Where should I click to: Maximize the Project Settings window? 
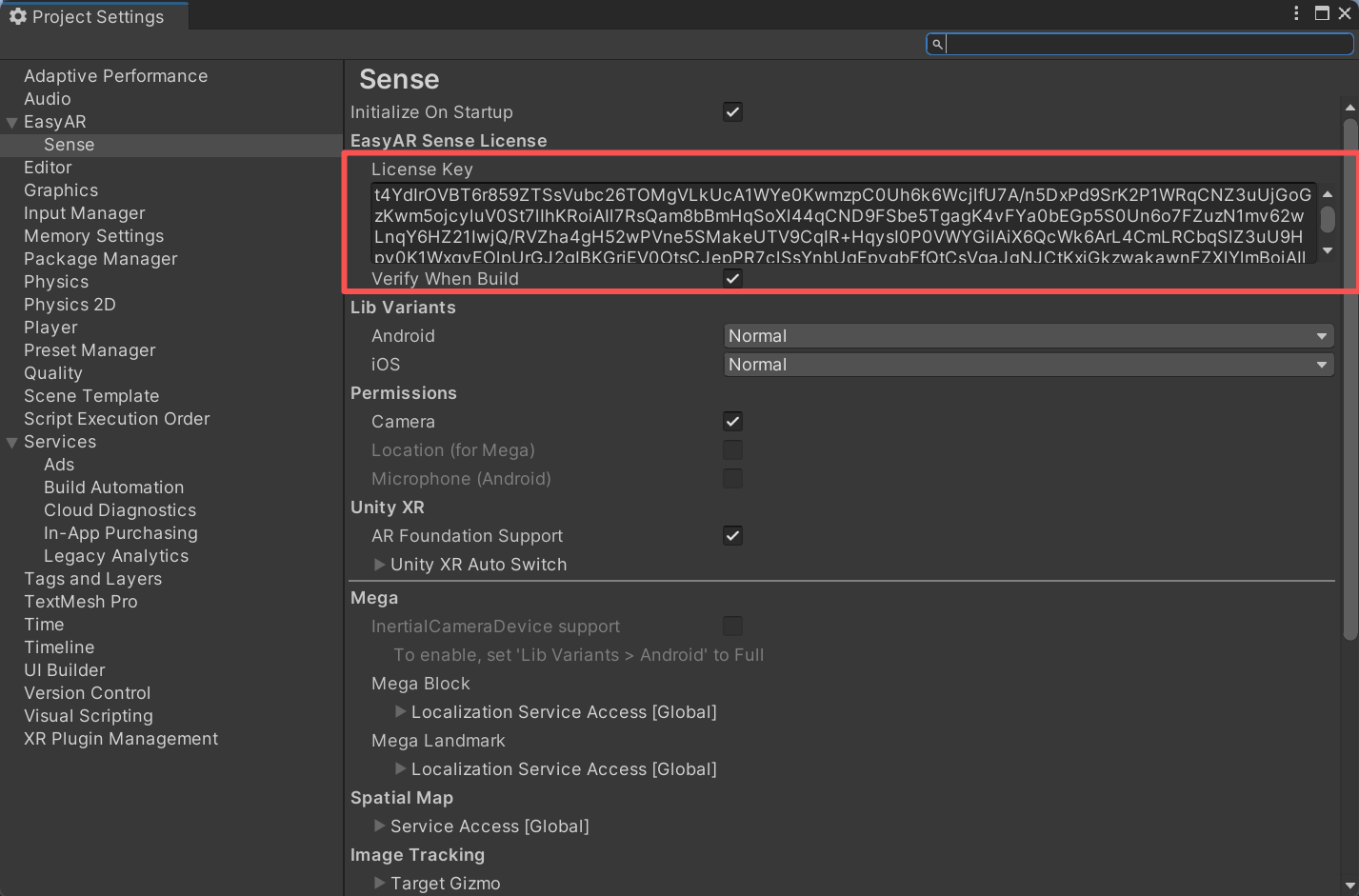(1322, 13)
